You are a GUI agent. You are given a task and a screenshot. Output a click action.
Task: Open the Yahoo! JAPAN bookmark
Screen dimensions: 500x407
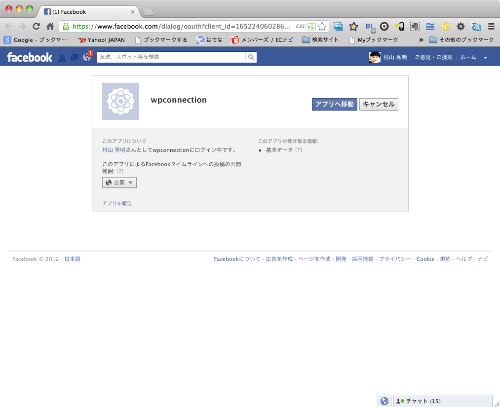point(101,40)
